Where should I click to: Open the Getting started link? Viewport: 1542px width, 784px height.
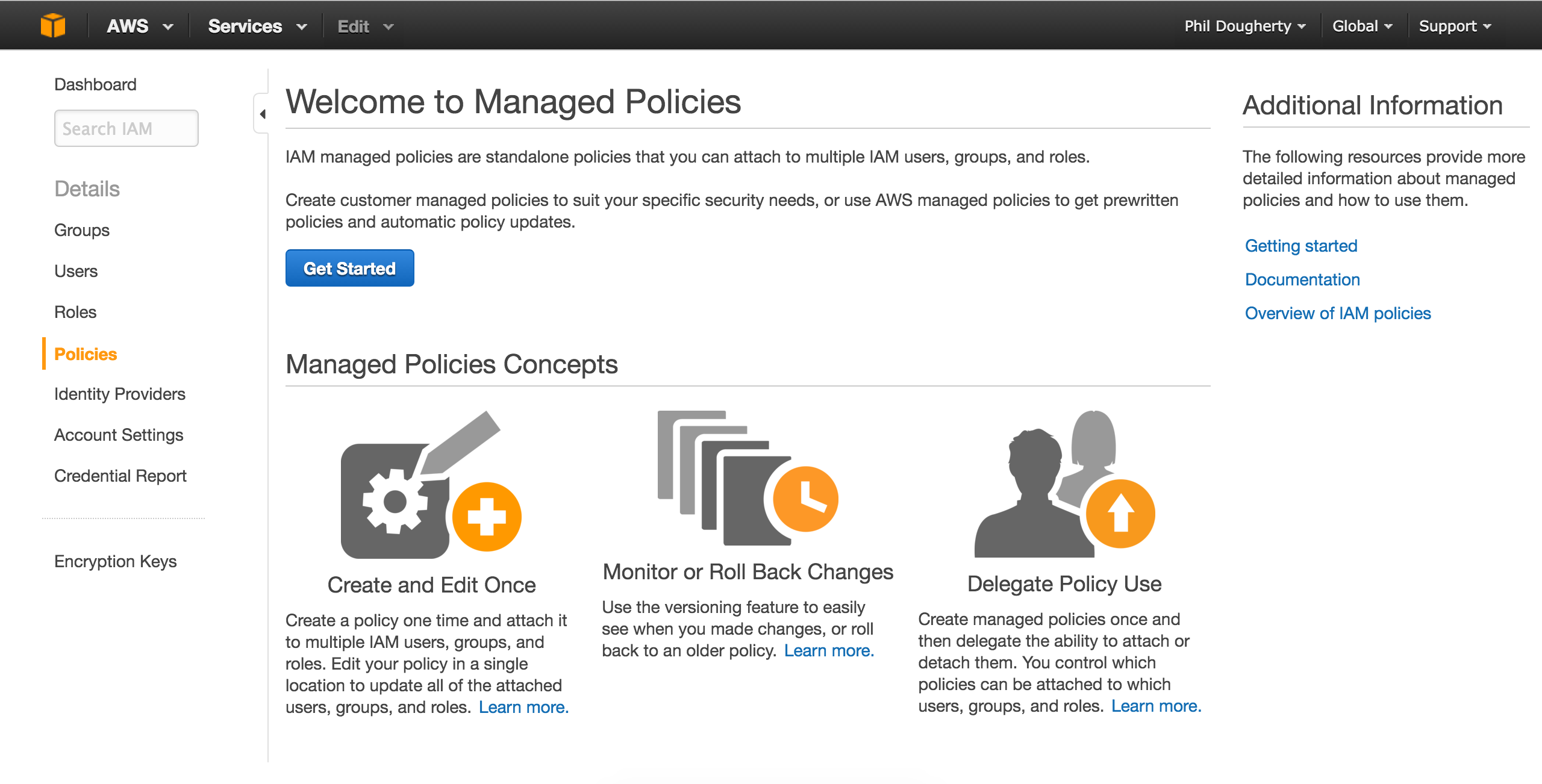click(x=1300, y=246)
